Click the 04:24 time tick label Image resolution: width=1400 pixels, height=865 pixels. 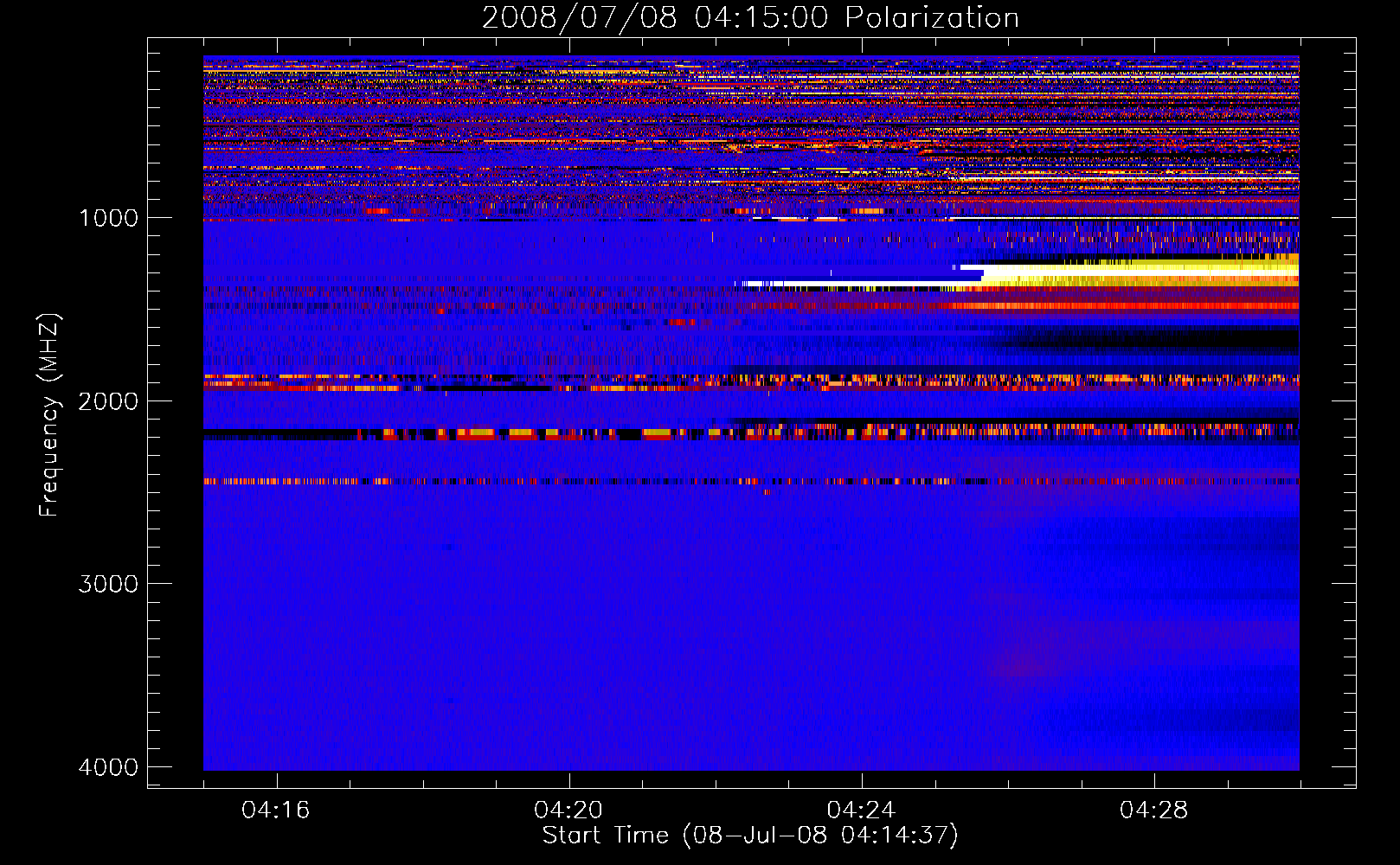(x=861, y=811)
